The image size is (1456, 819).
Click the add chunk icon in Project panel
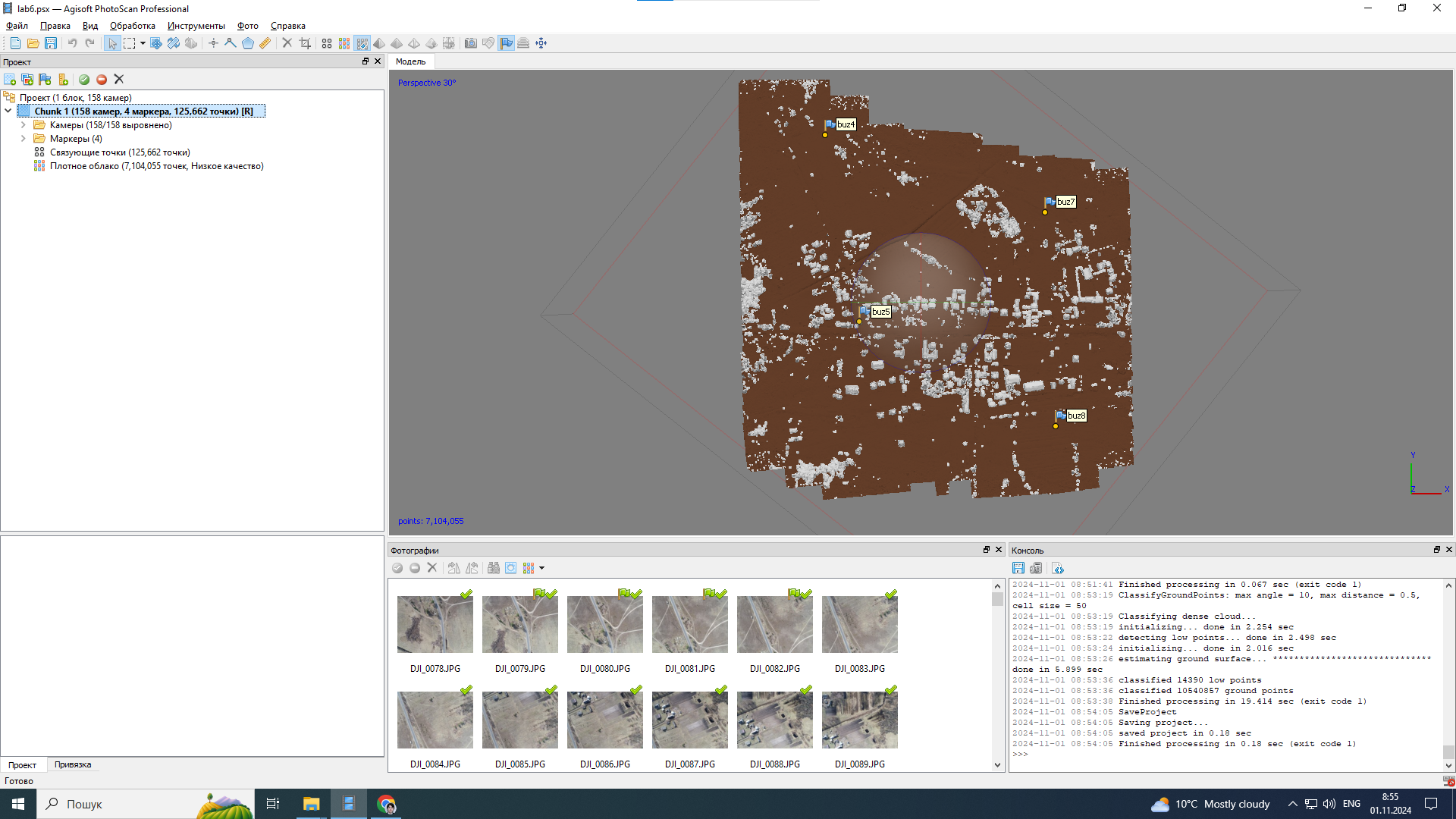click(x=10, y=80)
